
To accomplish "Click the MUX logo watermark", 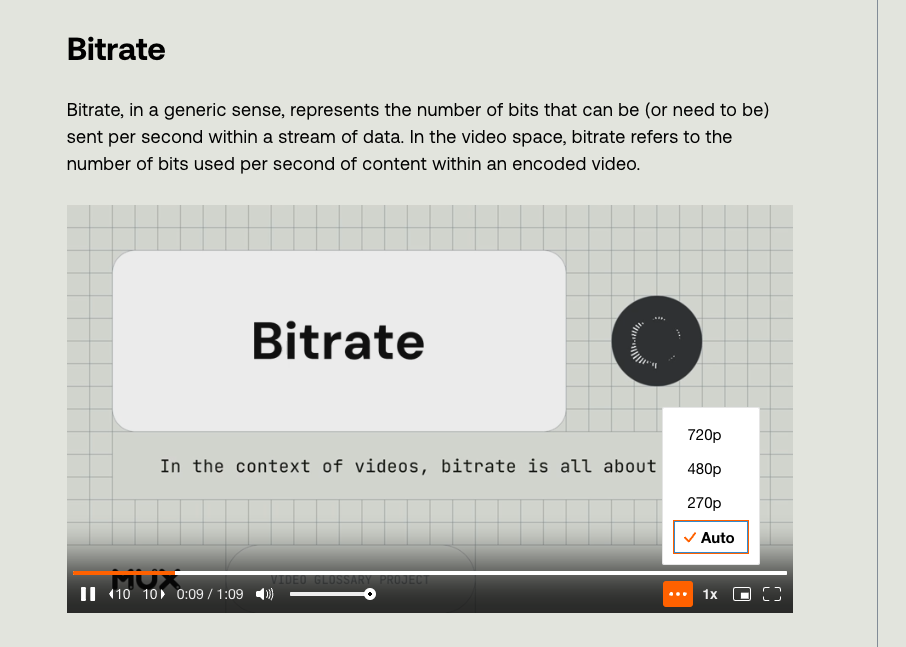I will tap(145, 579).
